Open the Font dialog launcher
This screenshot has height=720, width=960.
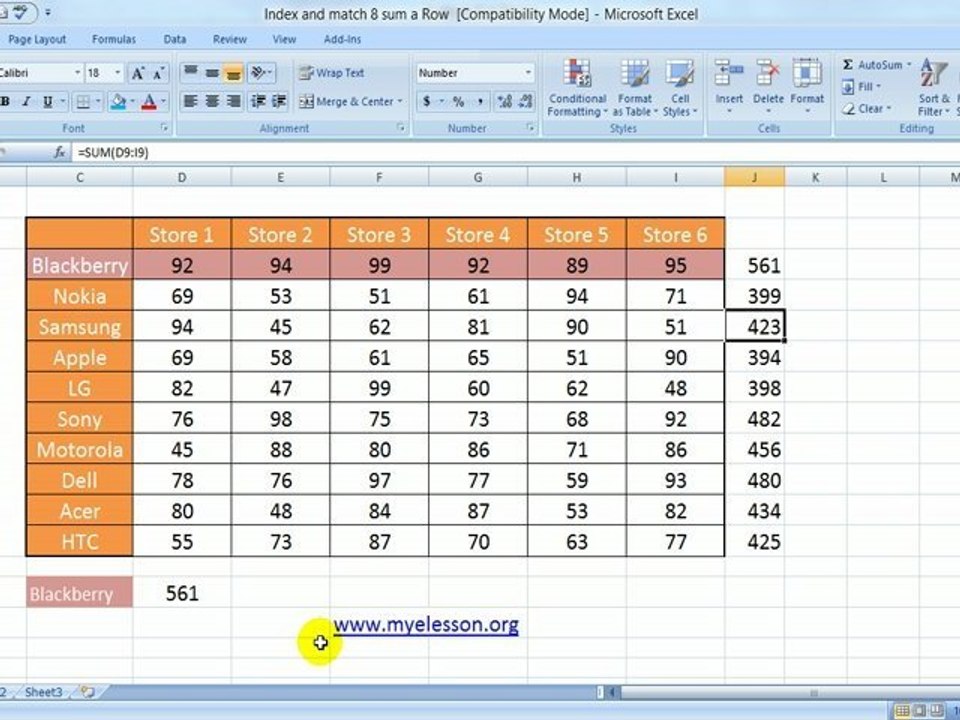(164, 127)
